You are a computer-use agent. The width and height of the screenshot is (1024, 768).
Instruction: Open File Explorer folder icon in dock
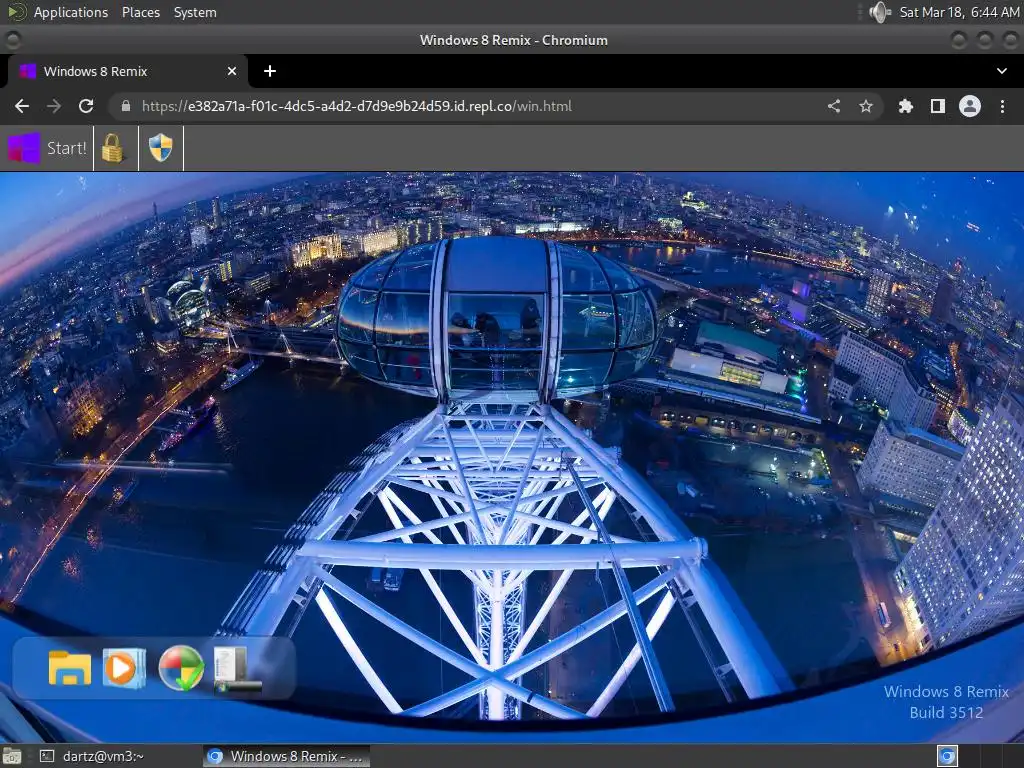click(70, 668)
